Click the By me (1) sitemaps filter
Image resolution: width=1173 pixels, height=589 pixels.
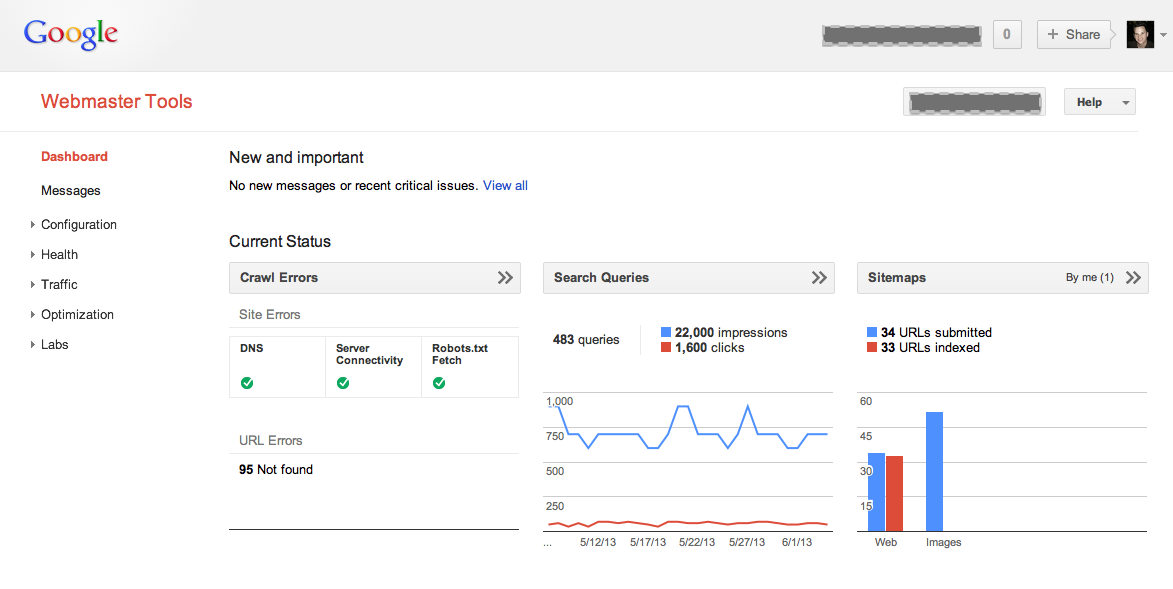tap(1089, 278)
